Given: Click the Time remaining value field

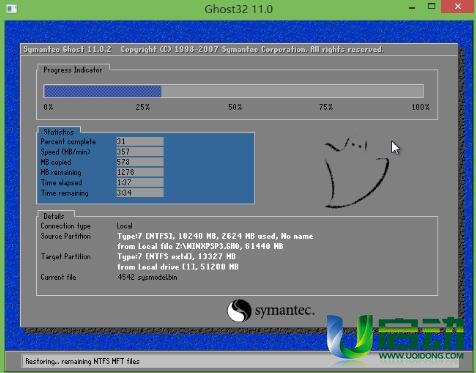Looking at the screenshot, I should pos(140,193).
